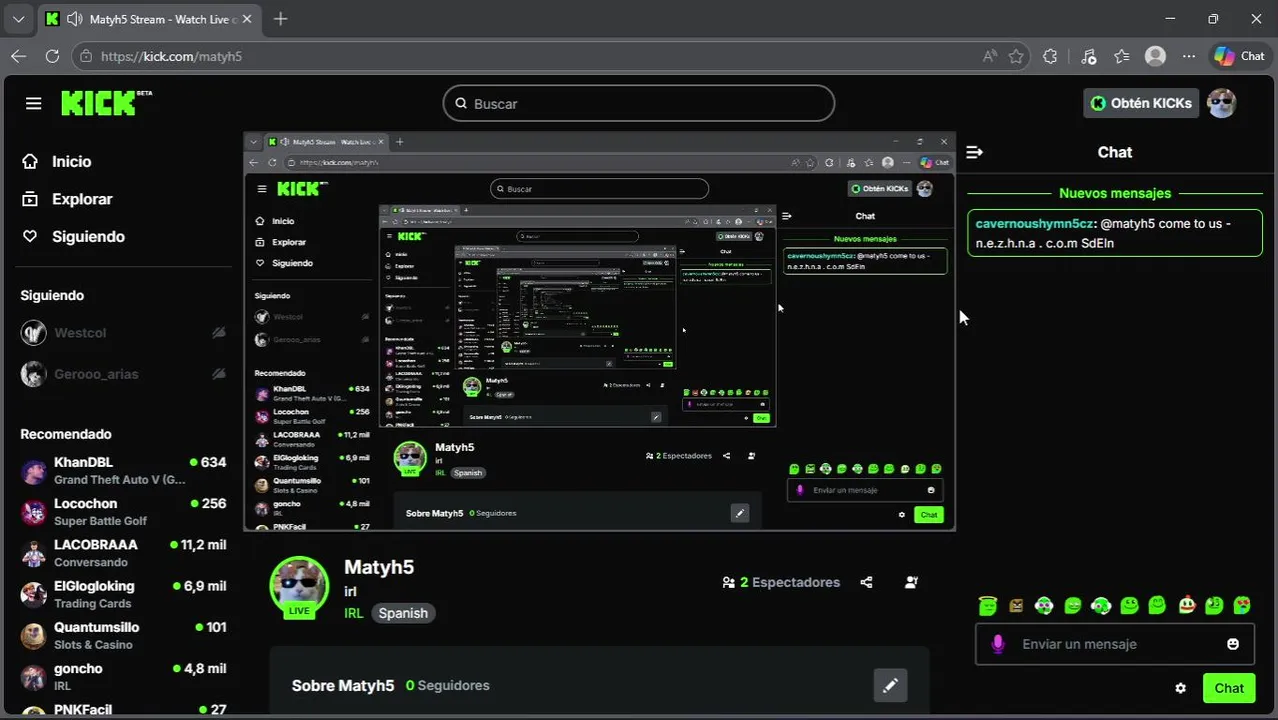1278x720 pixels.
Task: Insert the squinting green emote
Action: click(1073, 605)
